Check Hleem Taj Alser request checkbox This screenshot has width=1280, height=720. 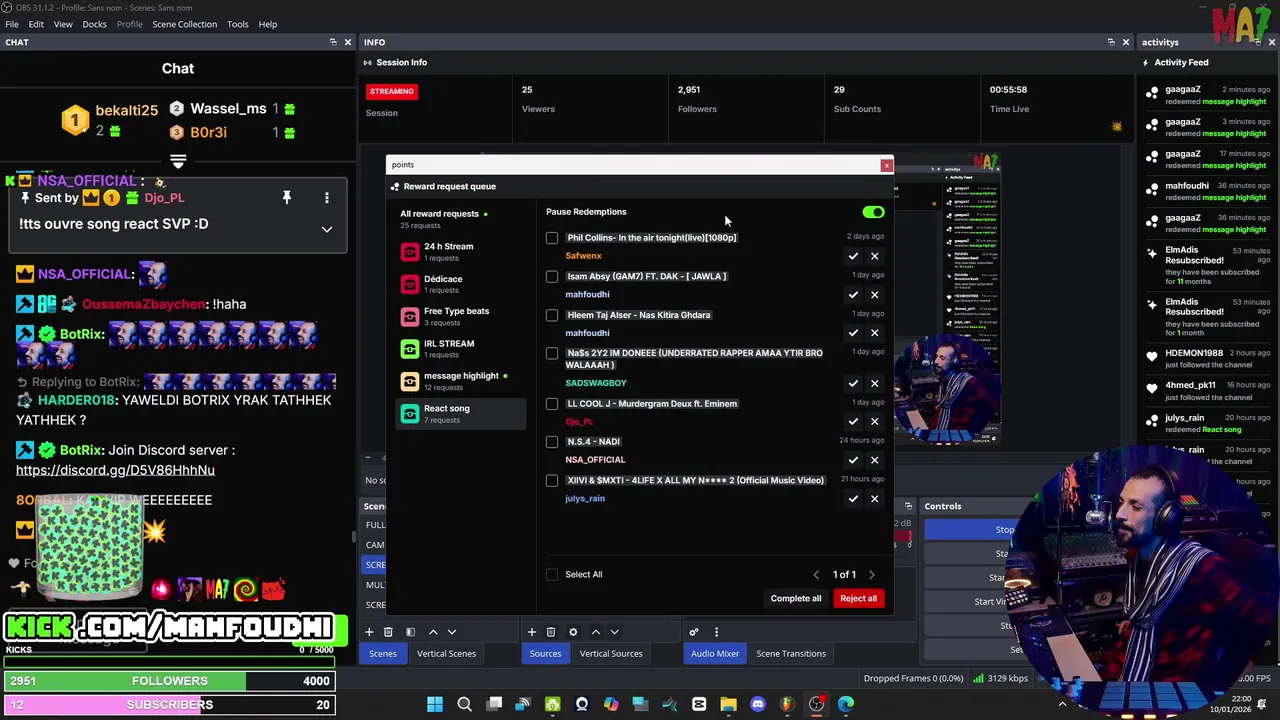point(552,315)
